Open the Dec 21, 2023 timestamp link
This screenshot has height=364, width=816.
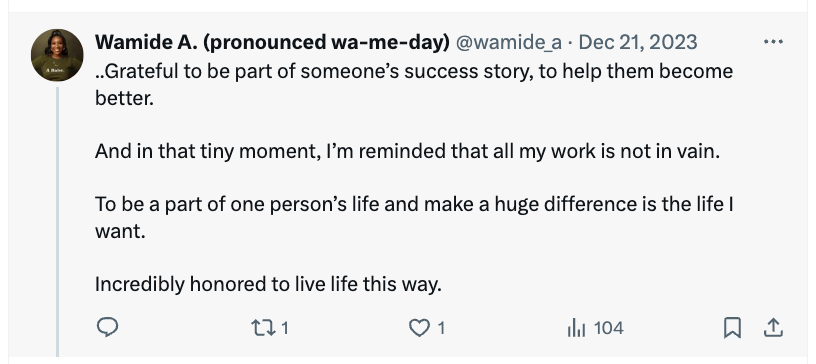(x=638, y=42)
